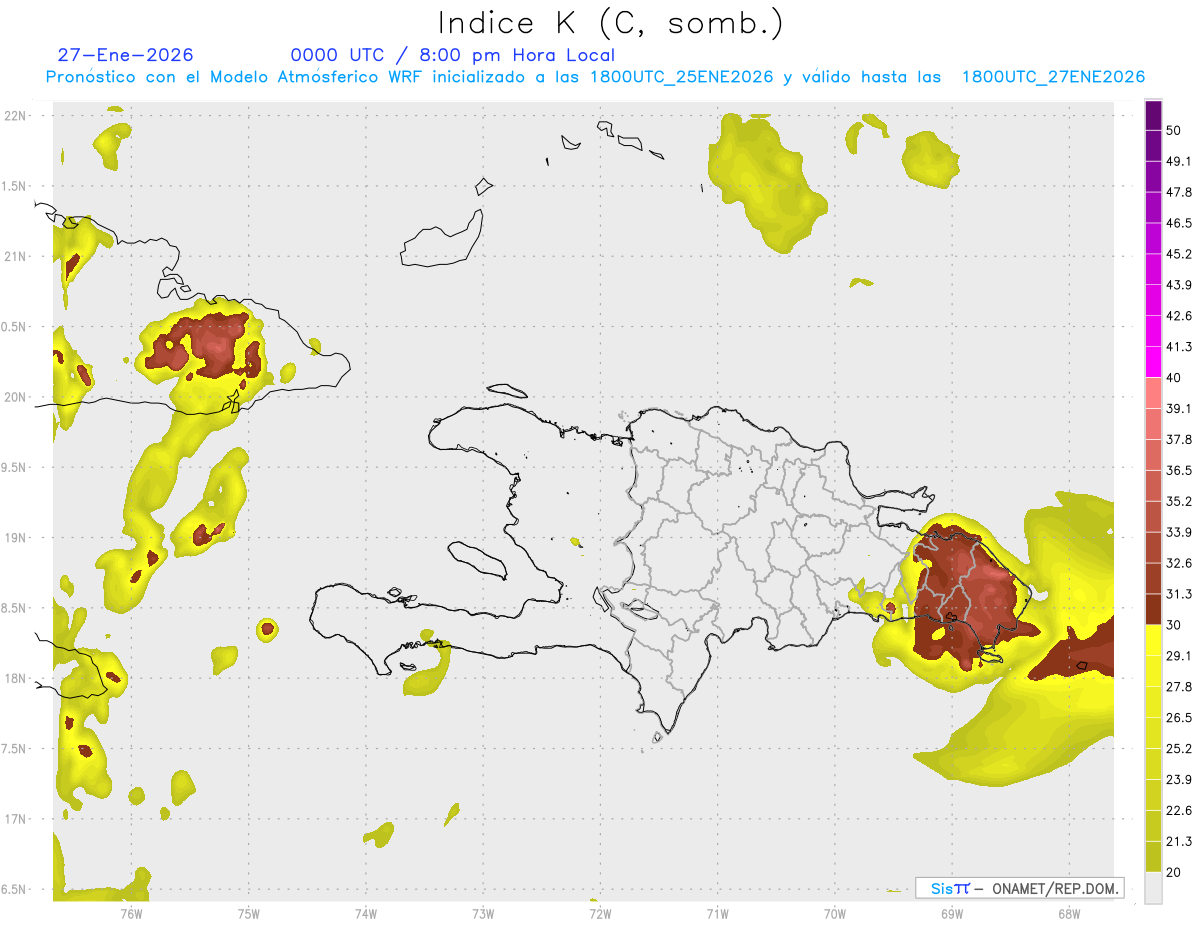Click the magenta colorbar segment between 40 and 41.3
The image size is (1200, 927).
[x=1153, y=362]
